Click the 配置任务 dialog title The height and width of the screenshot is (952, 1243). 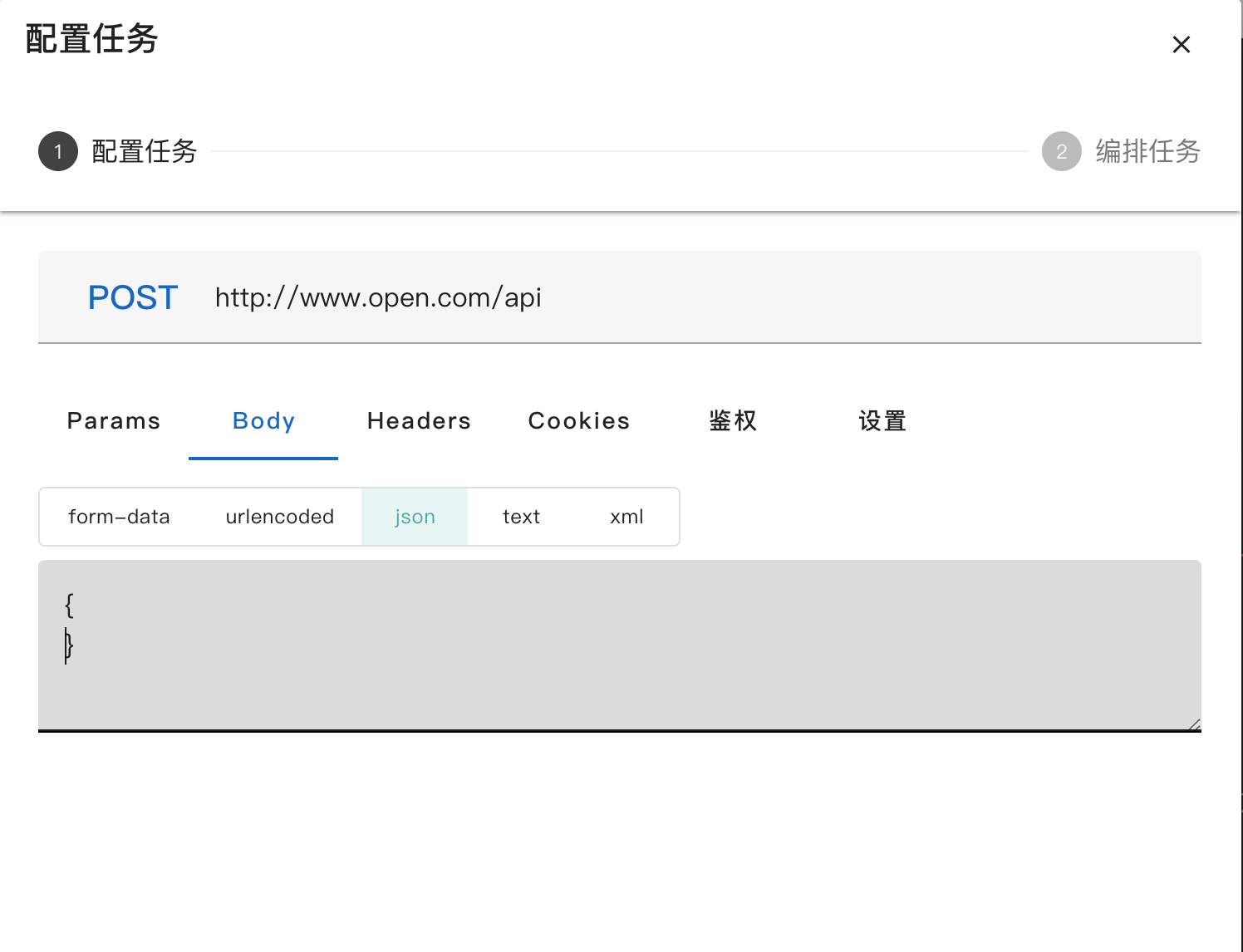tap(91, 38)
